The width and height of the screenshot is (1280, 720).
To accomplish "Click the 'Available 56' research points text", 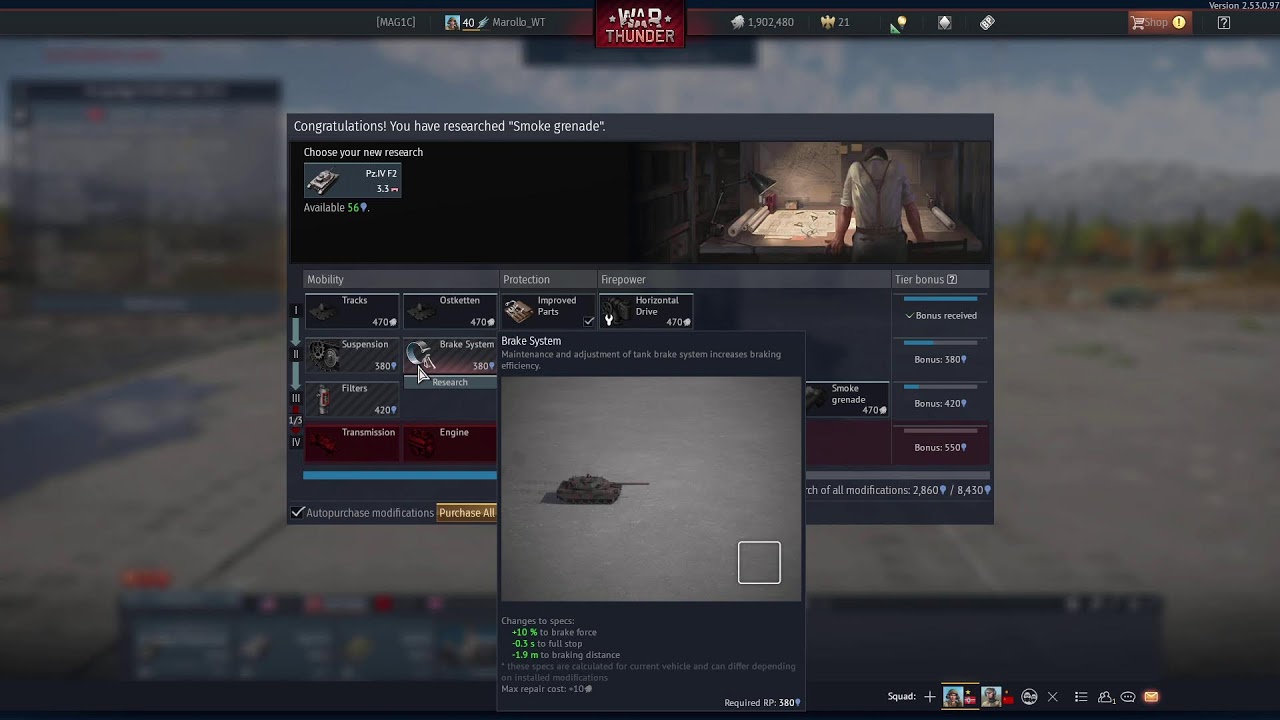I will point(336,208).
